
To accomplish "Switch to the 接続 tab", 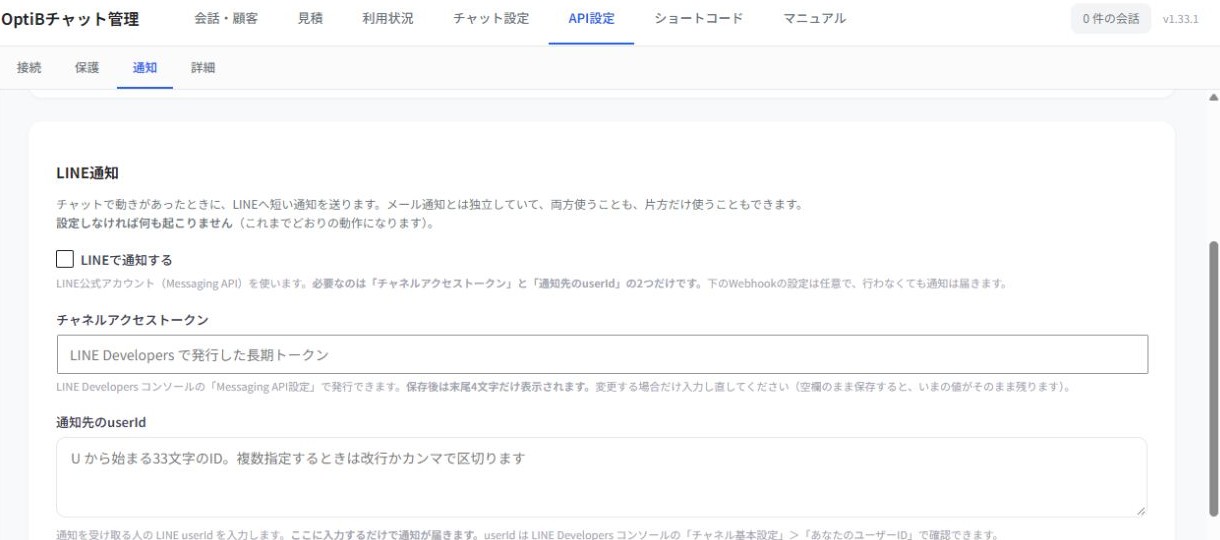I will [x=29, y=68].
